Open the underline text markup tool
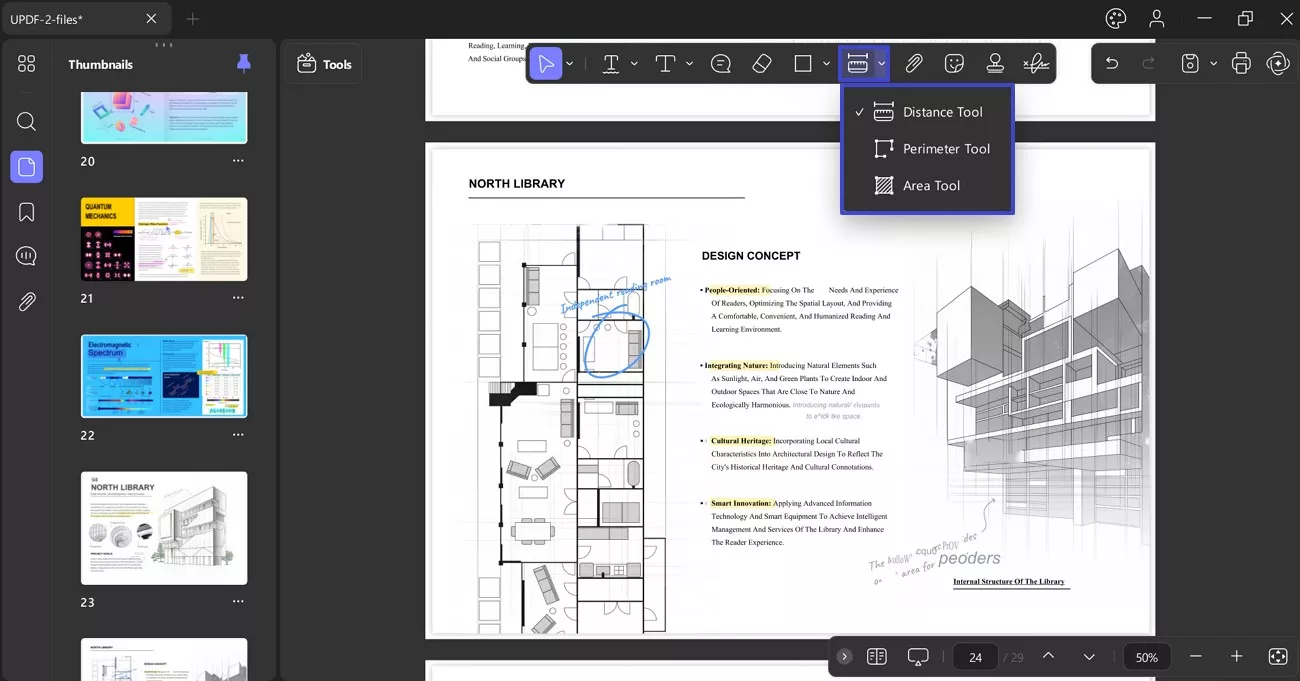 click(611, 64)
